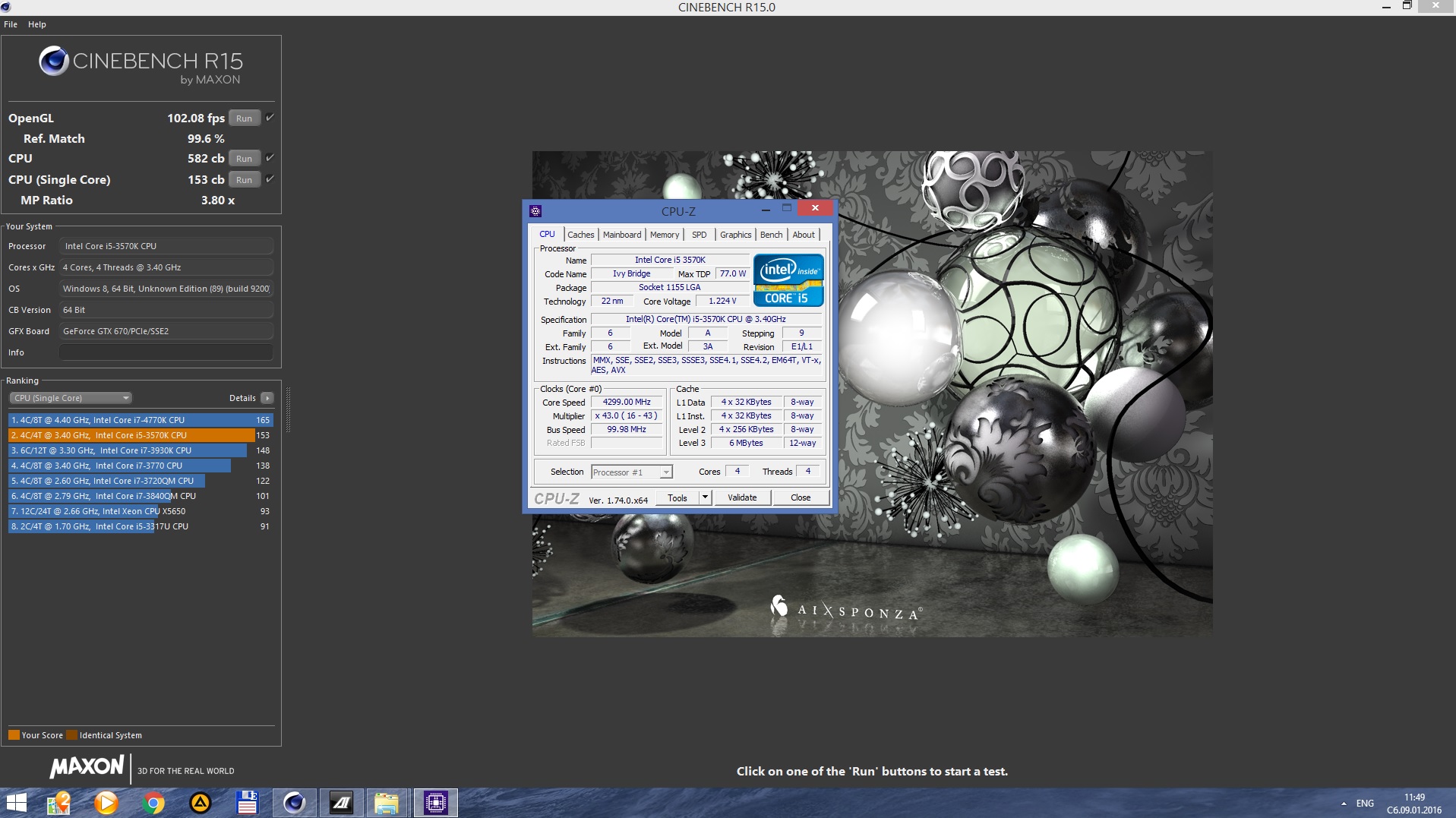Click the empty Info input field

[166, 352]
